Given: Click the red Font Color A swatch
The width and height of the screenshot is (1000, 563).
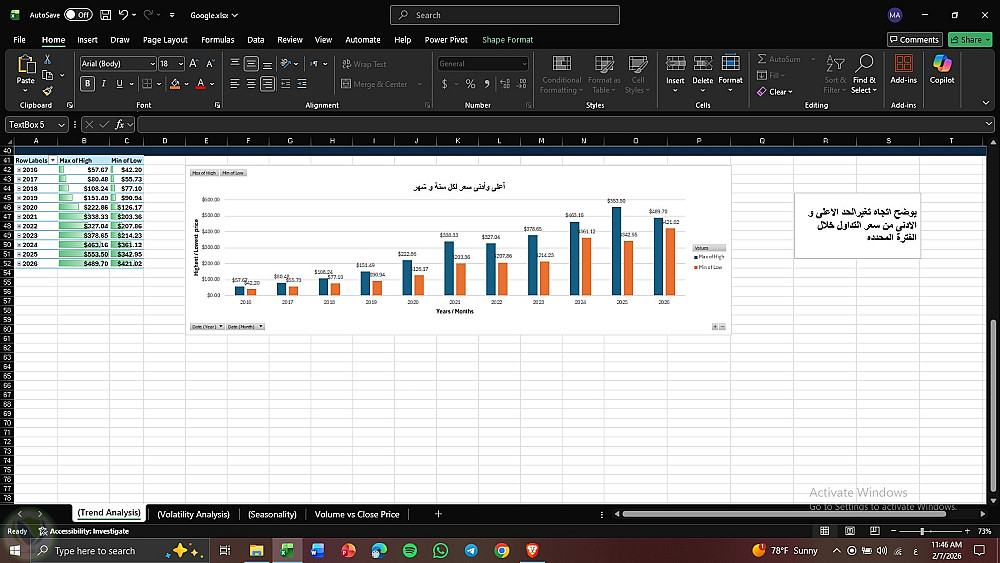Looking at the screenshot, I should coord(201,84).
